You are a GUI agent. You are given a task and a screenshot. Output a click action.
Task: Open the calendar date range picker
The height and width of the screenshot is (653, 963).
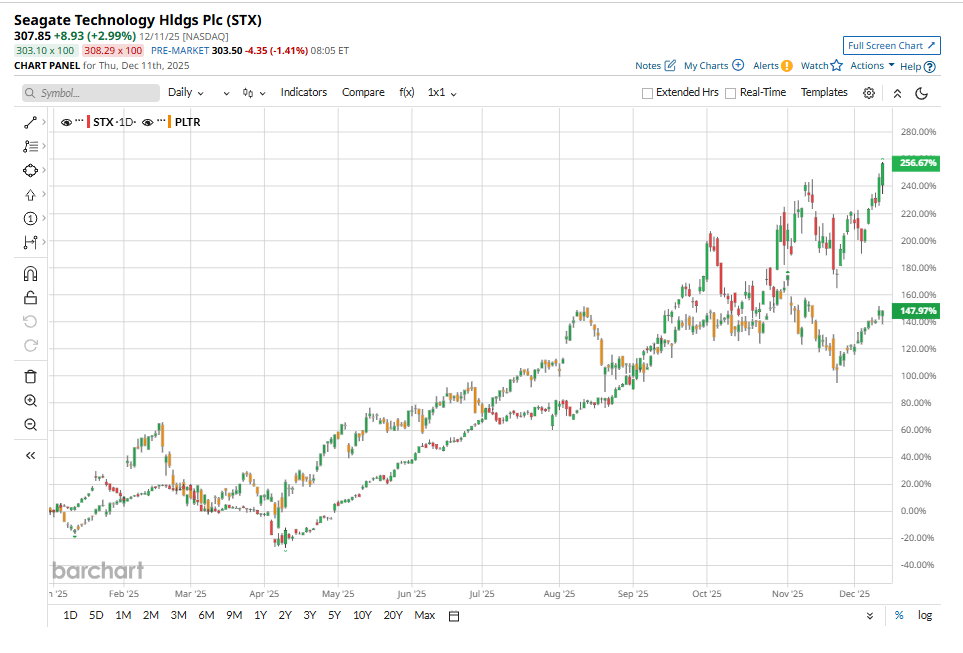(x=453, y=616)
